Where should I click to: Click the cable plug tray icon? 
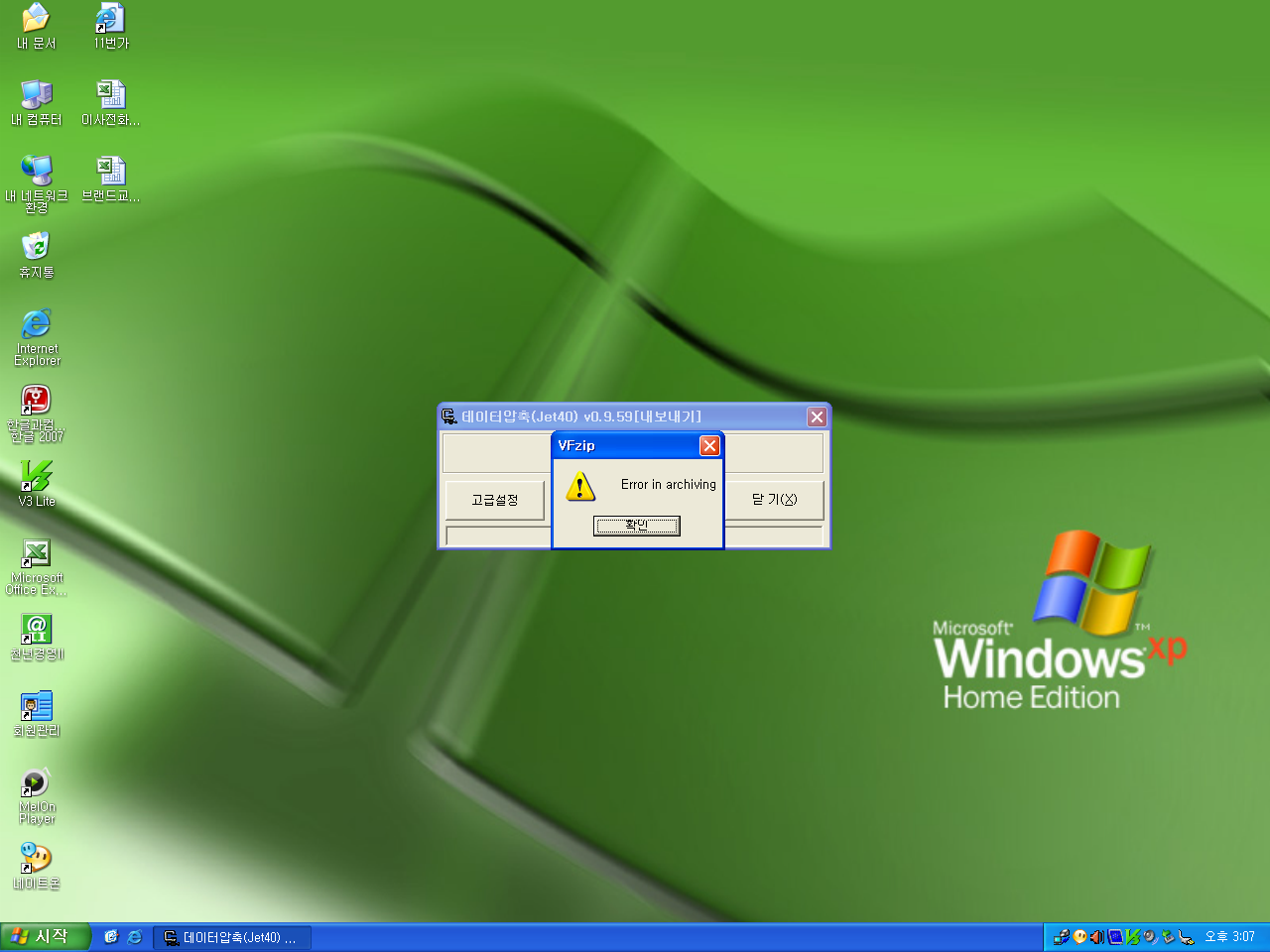pos(1186,937)
